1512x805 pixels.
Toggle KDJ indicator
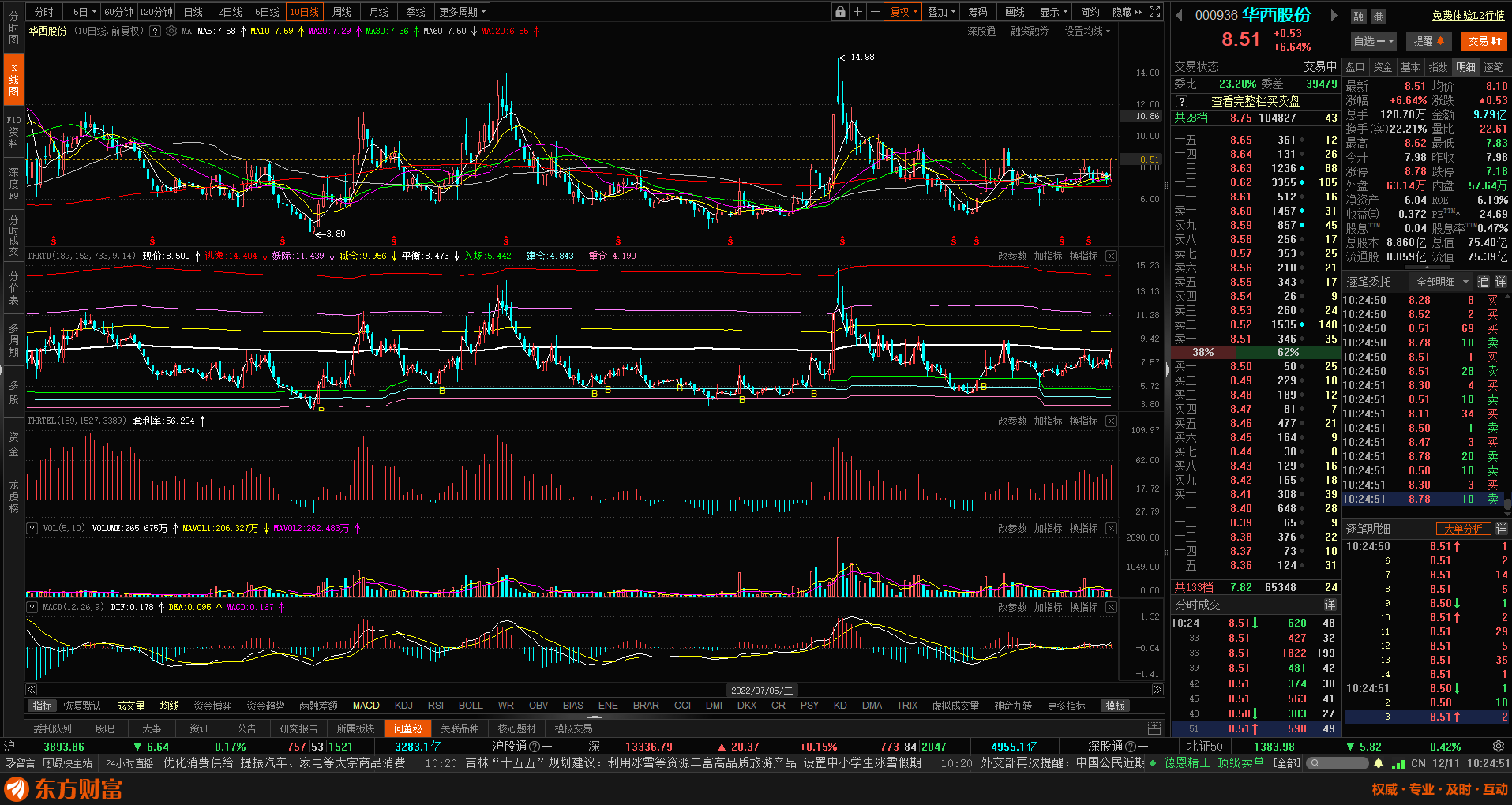click(403, 706)
